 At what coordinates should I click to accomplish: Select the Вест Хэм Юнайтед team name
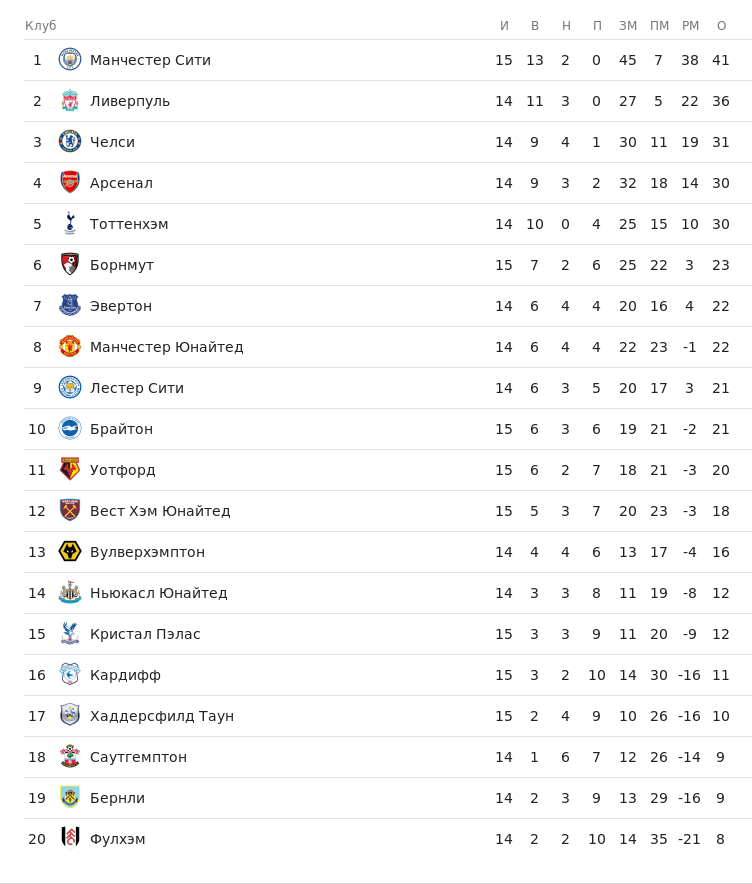point(160,511)
